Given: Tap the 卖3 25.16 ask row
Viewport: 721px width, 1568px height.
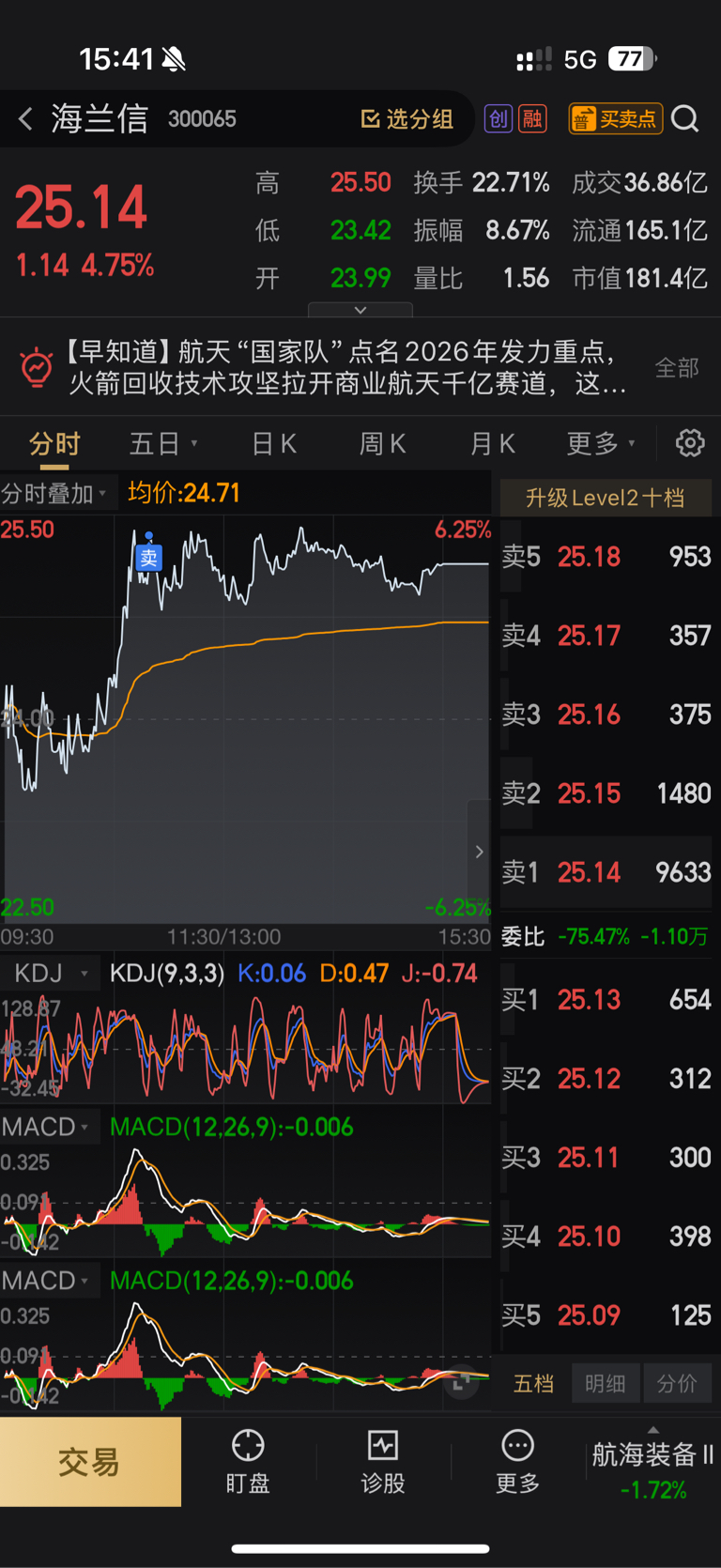Looking at the screenshot, I should tap(606, 715).
